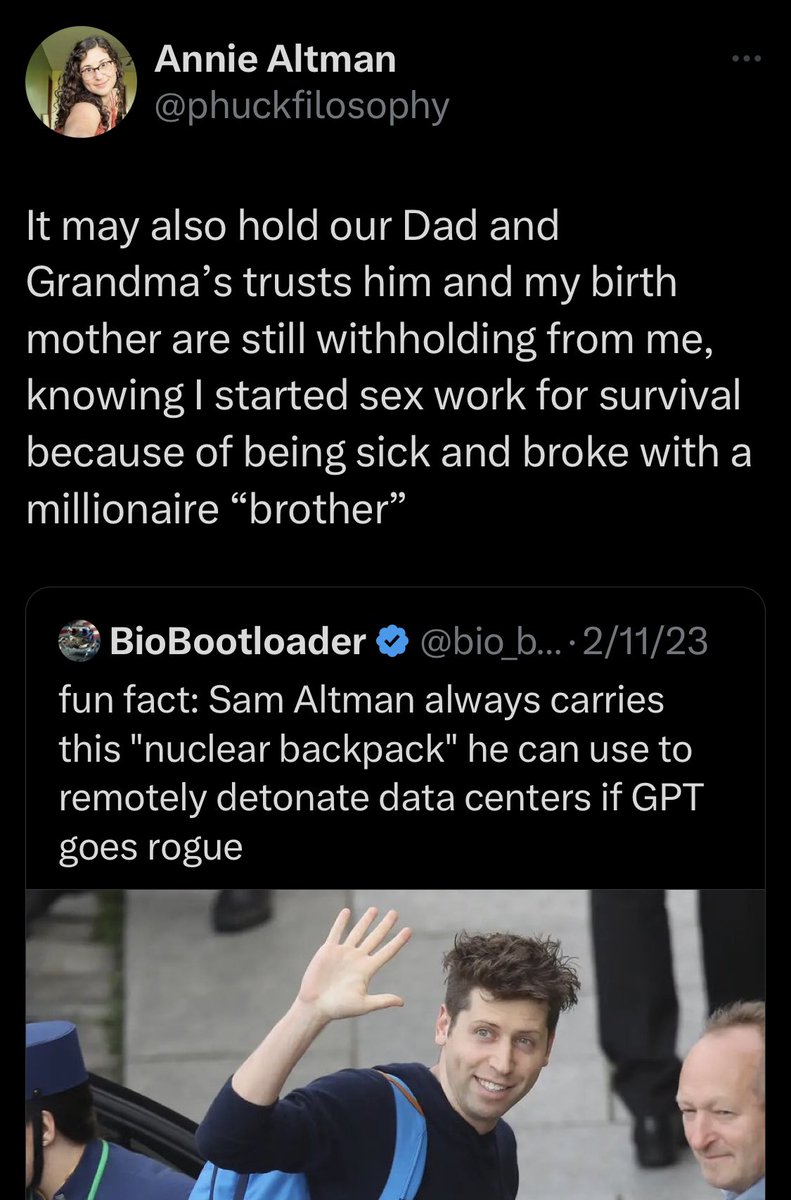Click the BioBootloader small avatar icon
791x1200 pixels.
(80, 641)
